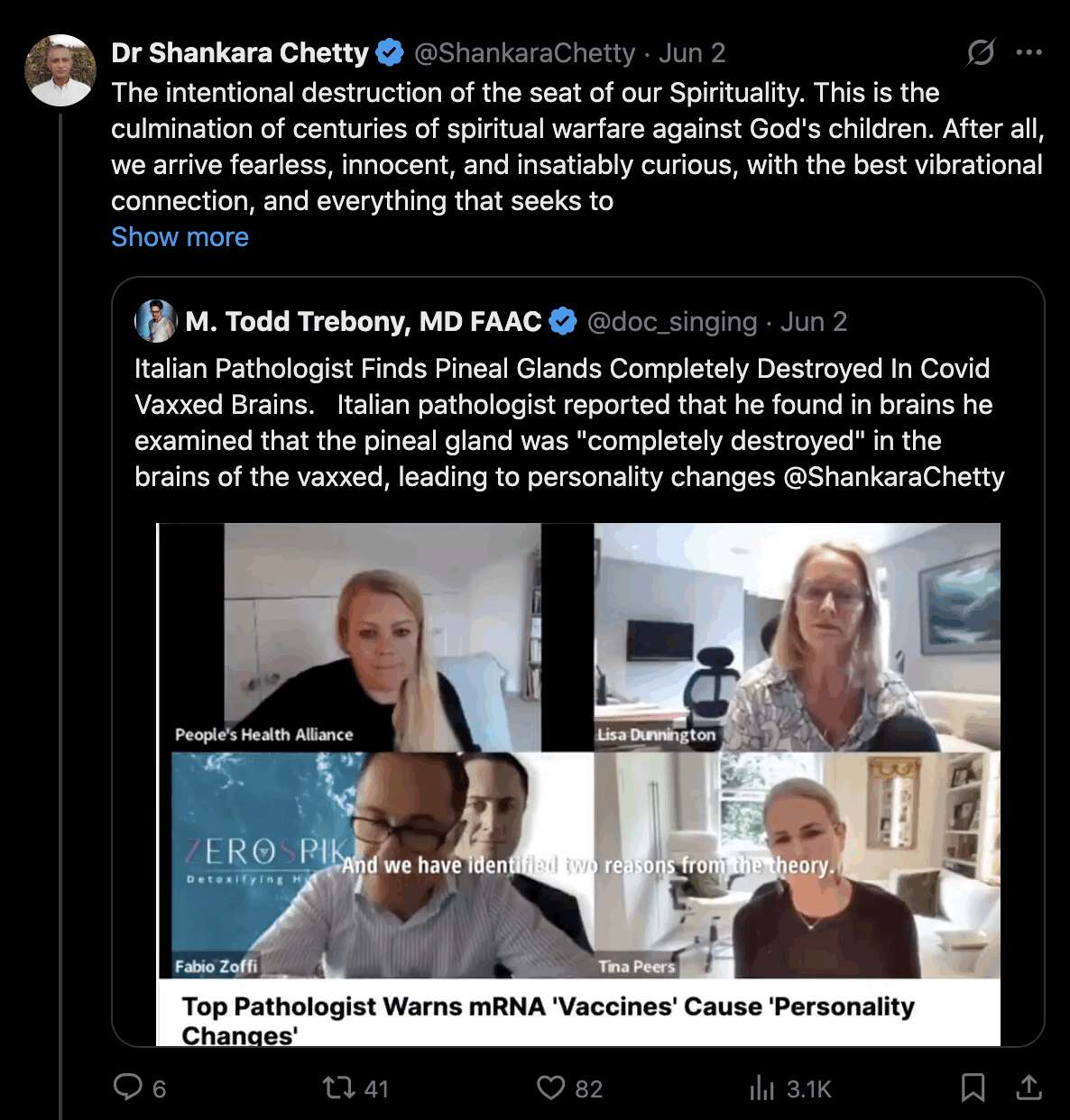This screenshot has width=1070, height=1120.
Task: Like the tweet with heart icon
Action: (550, 1088)
